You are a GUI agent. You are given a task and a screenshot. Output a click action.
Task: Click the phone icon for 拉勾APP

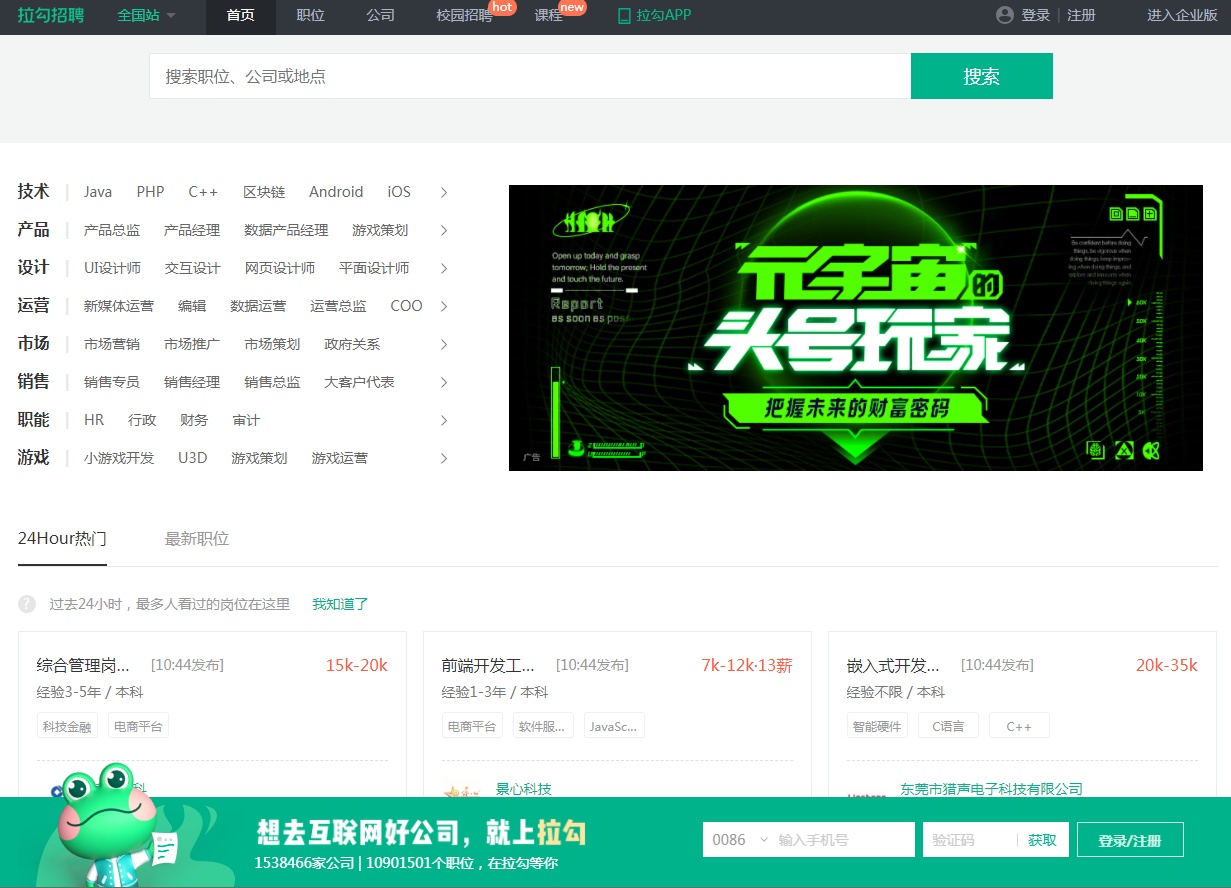point(624,16)
